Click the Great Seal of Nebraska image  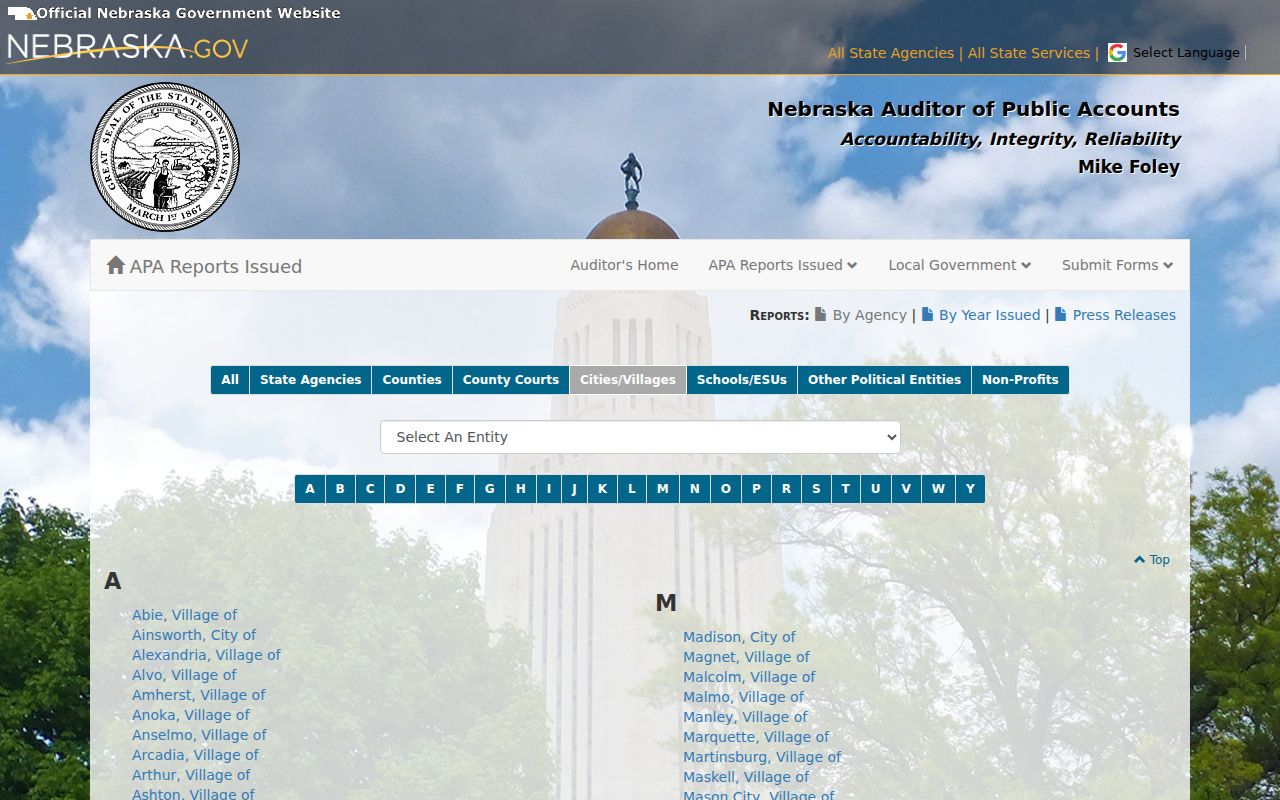click(x=165, y=157)
